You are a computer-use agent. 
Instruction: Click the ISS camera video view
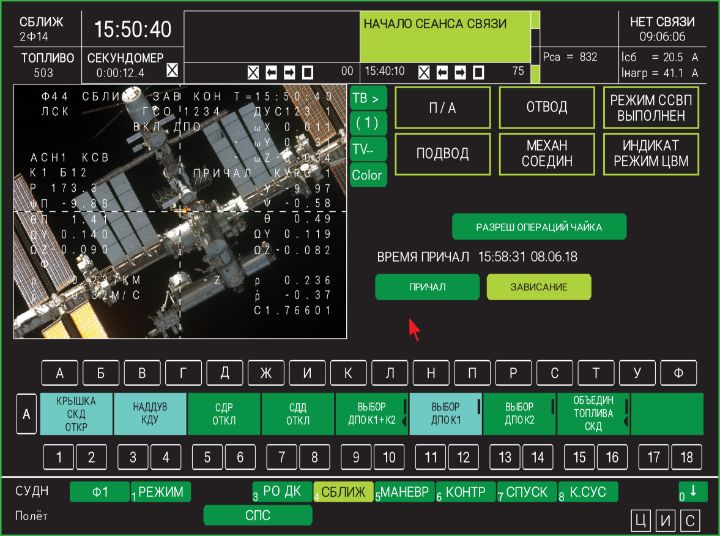[180, 212]
